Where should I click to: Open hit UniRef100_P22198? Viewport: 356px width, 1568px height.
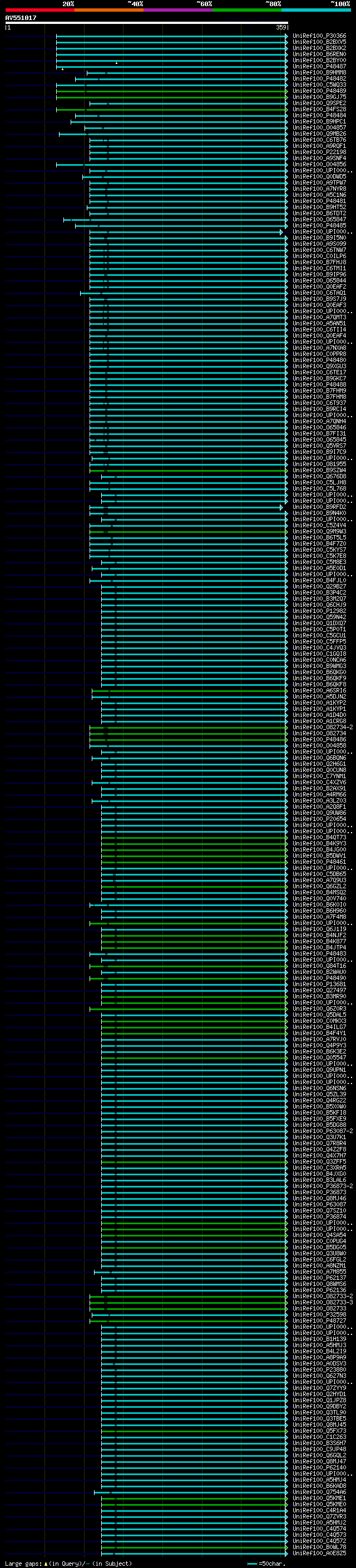click(x=319, y=152)
